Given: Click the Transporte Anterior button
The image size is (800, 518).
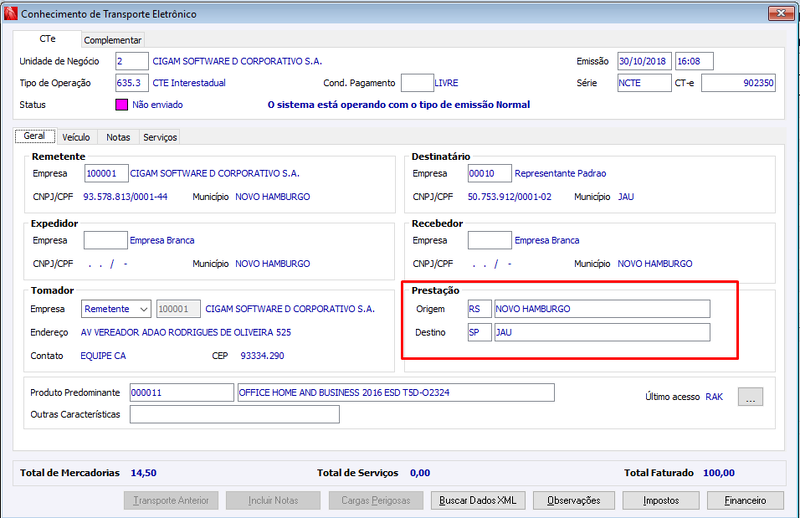Looking at the screenshot, I should pyautogui.click(x=171, y=501).
